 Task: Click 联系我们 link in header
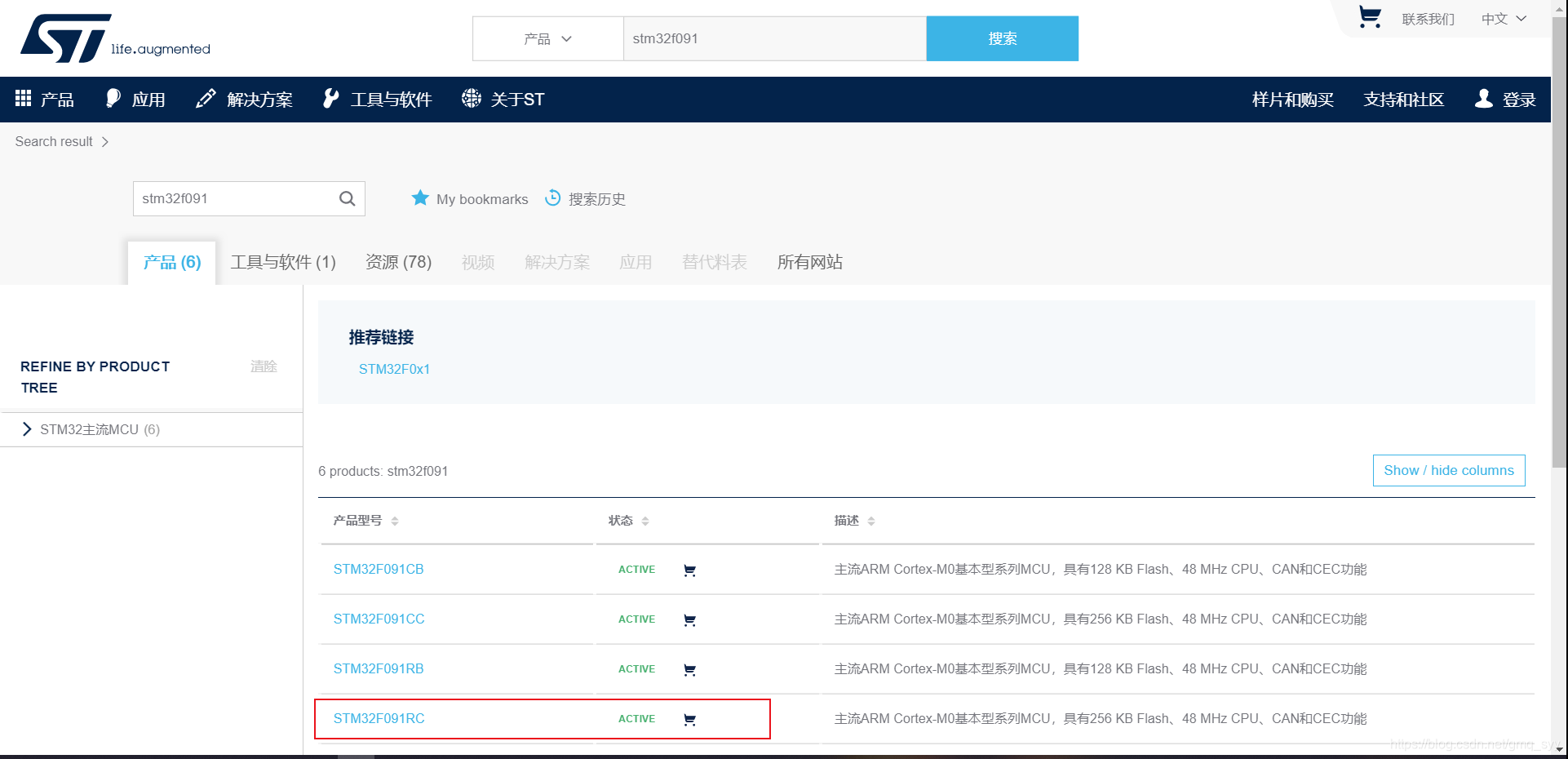coord(1428,19)
